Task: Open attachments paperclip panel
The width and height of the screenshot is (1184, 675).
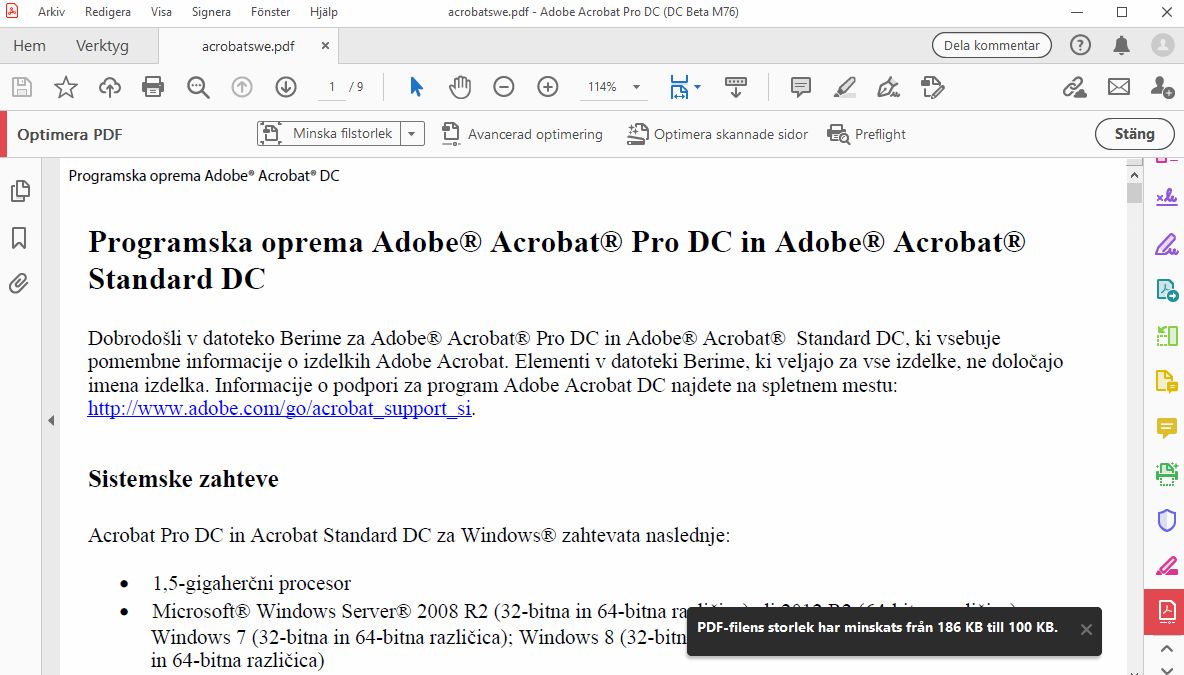Action: click(19, 284)
